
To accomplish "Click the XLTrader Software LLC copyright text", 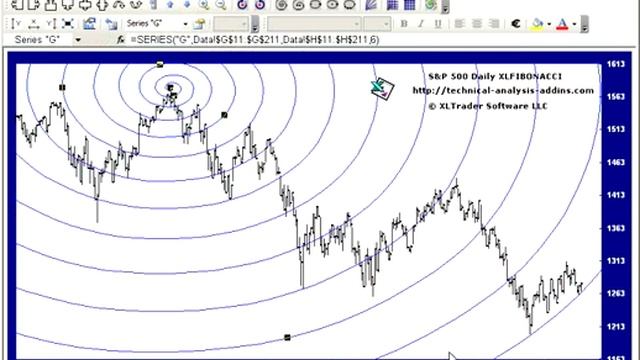I will [x=488, y=106].
